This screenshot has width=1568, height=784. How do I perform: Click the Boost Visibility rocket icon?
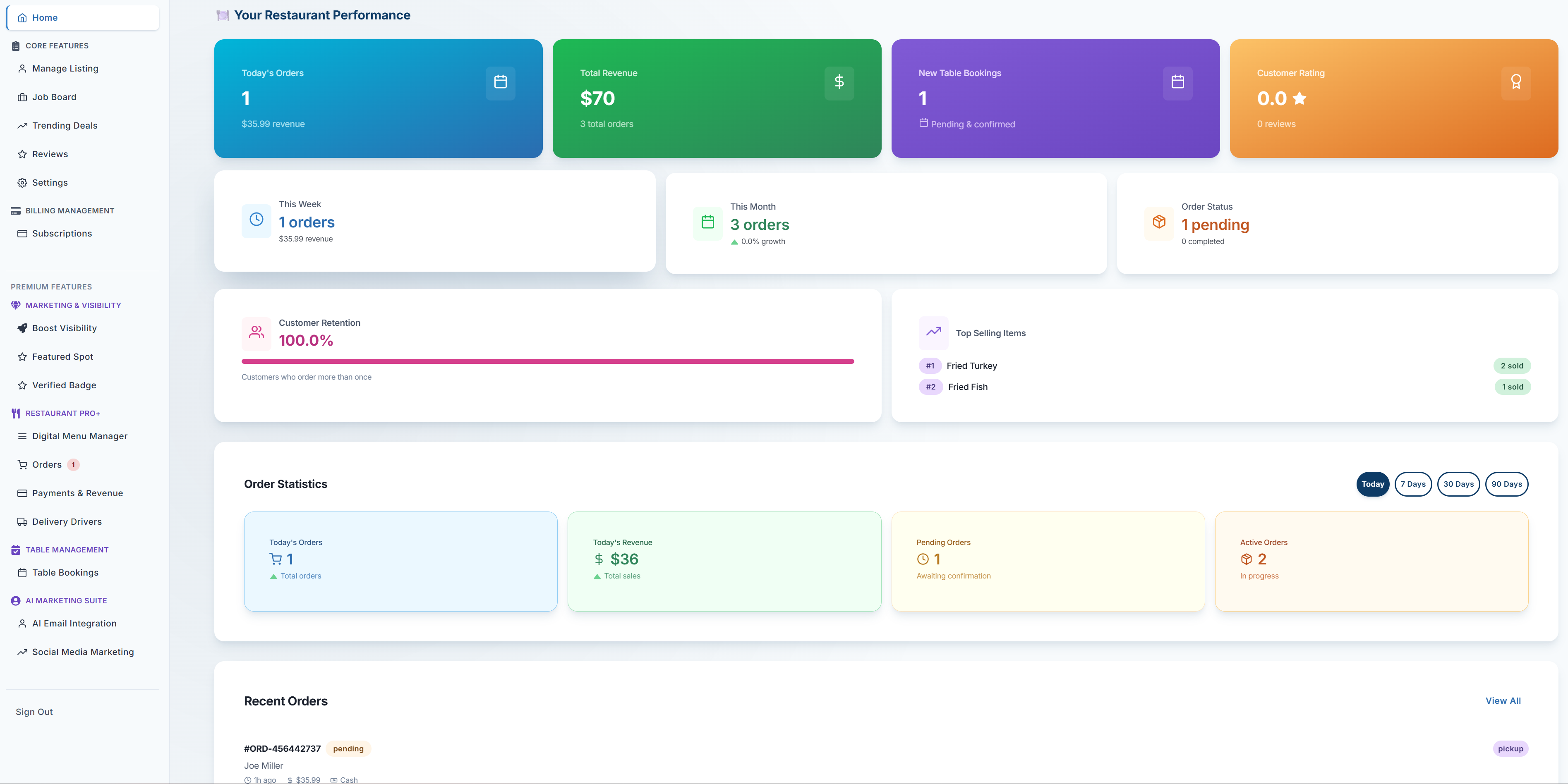click(22, 328)
